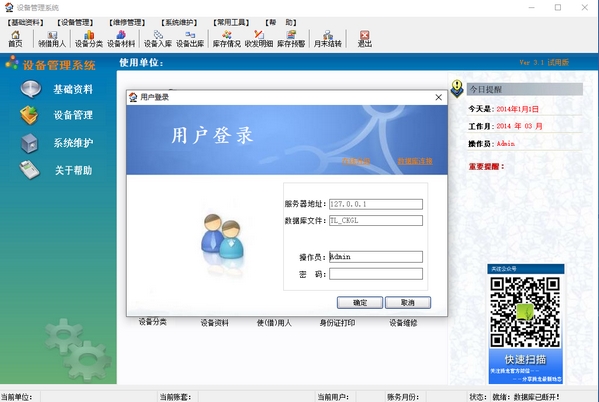Click the Ver 3.1 试用版 version text

click(544, 62)
